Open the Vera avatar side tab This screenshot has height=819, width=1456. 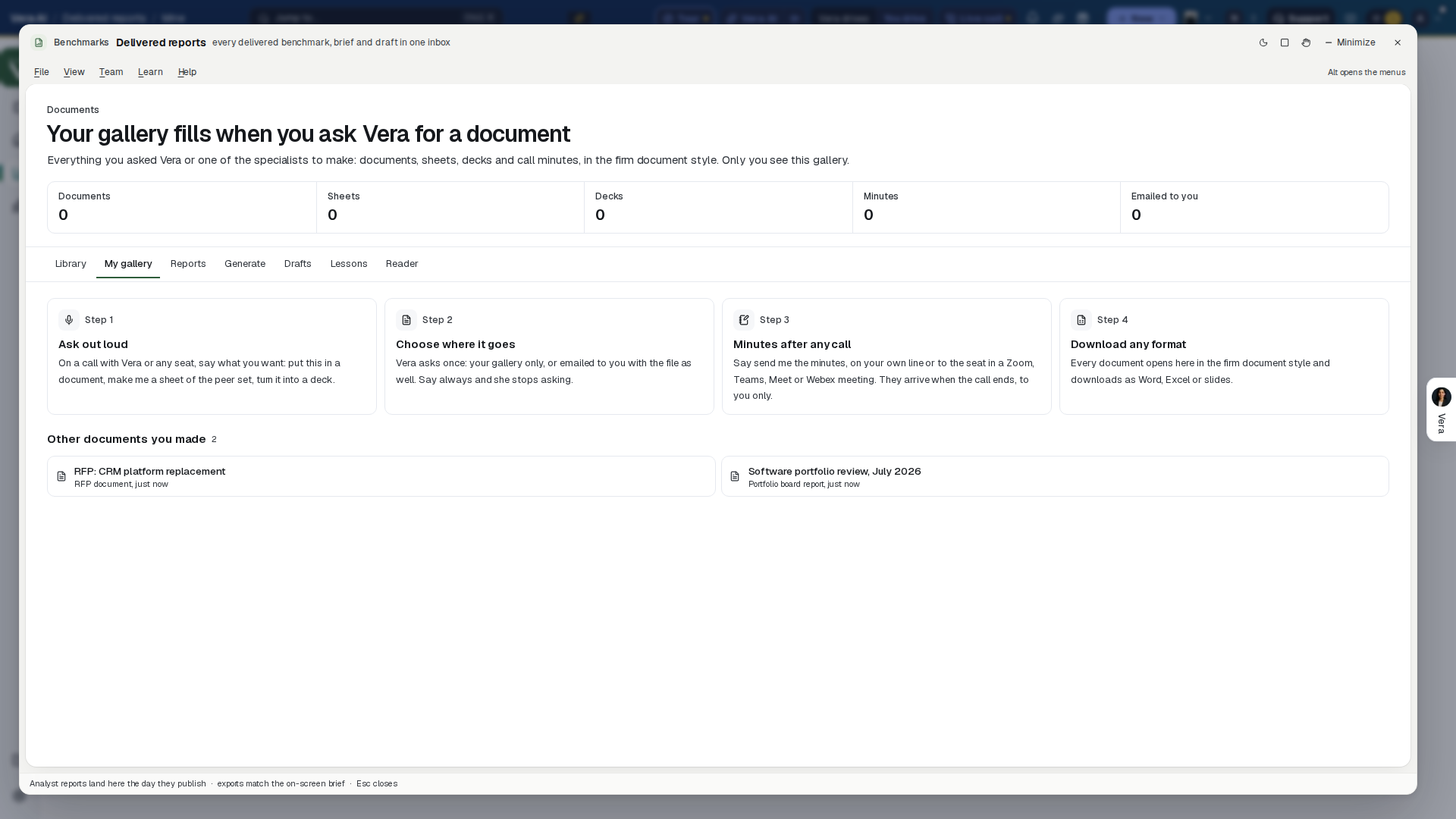point(1441,409)
